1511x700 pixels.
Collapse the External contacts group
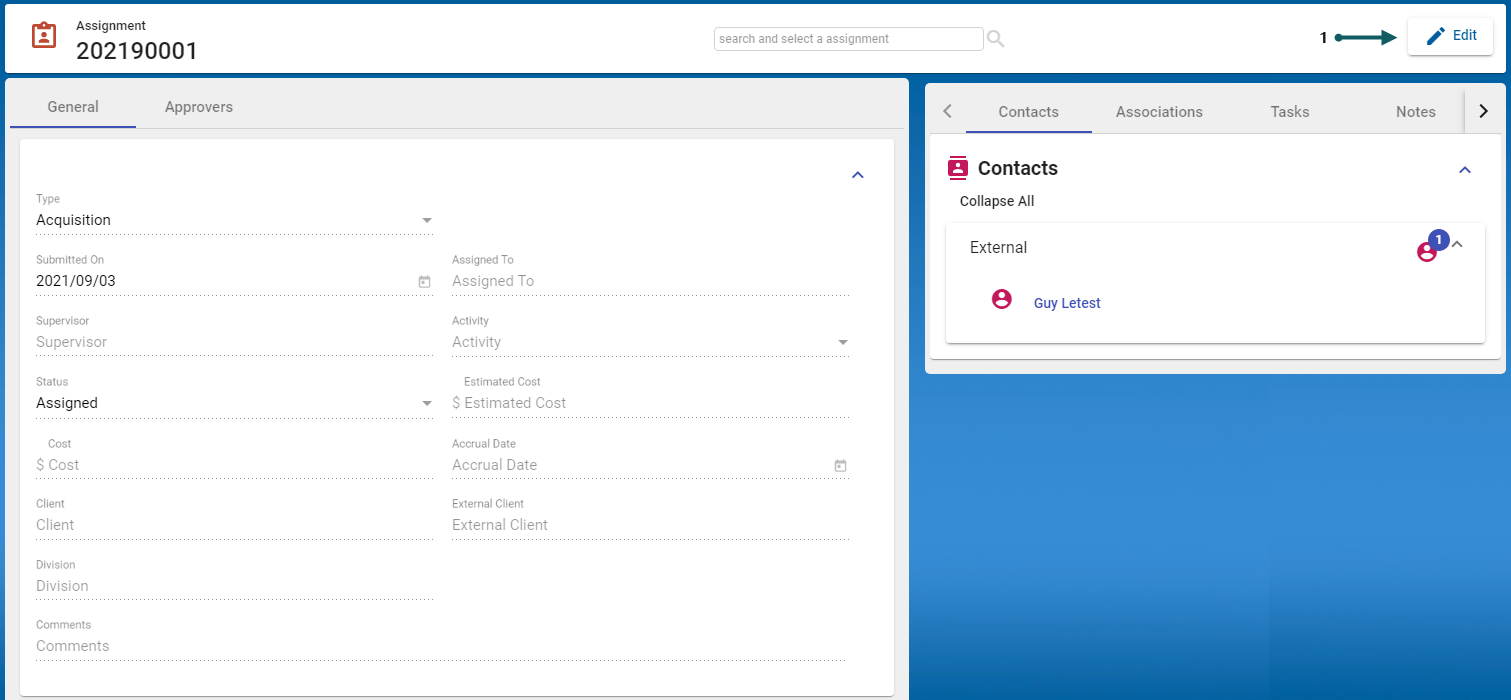(x=1458, y=244)
